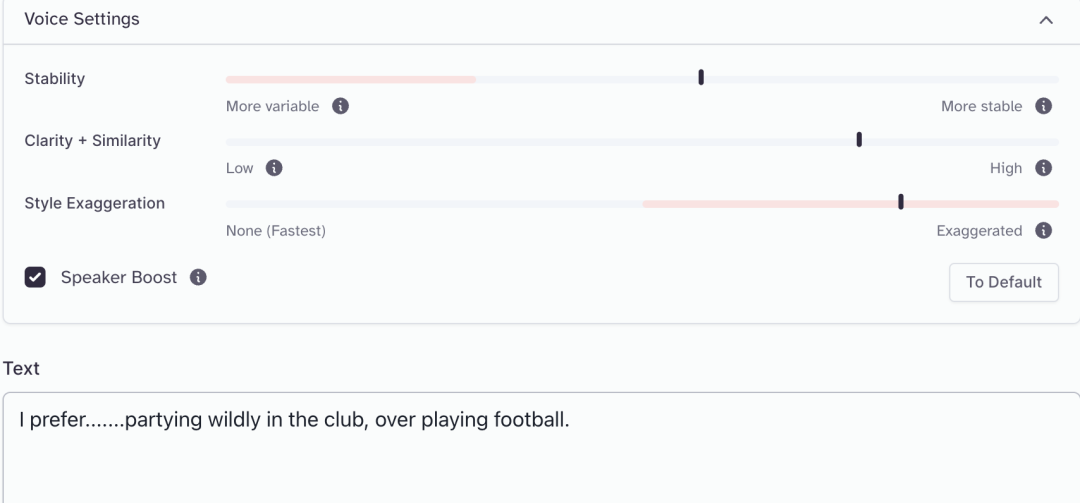1080x503 pixels.
Task: Click the Text label above the input box
Action: pyautogui.click(x=21, y=369)
